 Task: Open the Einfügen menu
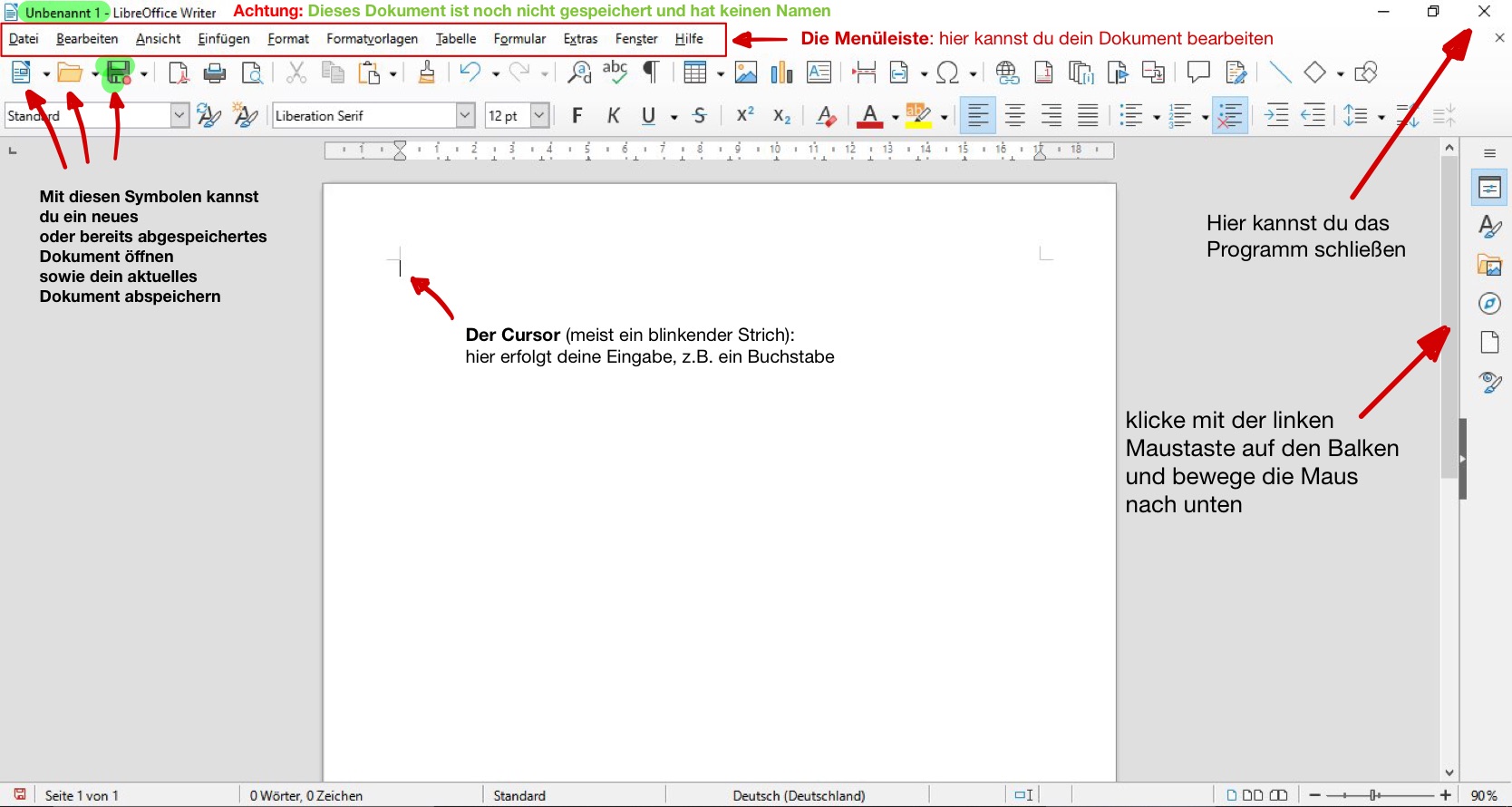coord(223,39)
